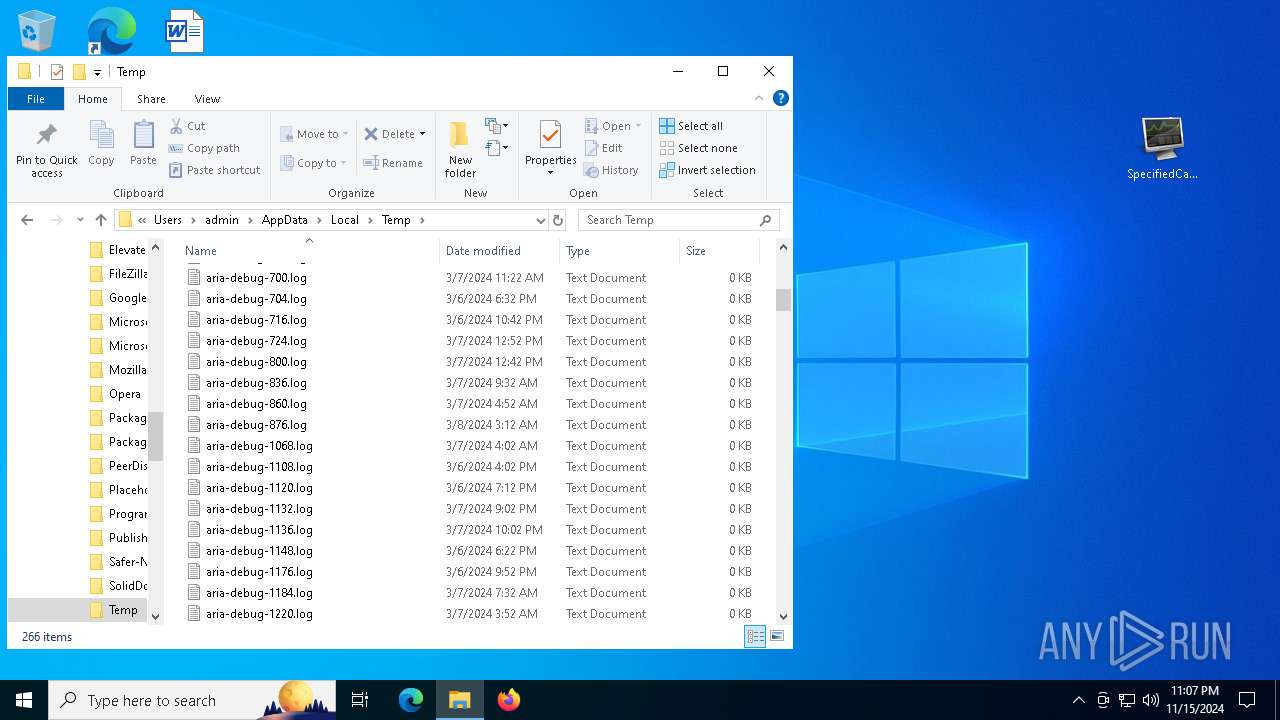
Task: Click the Quick Access Properties checkmark icon
Action: point(57,72)
